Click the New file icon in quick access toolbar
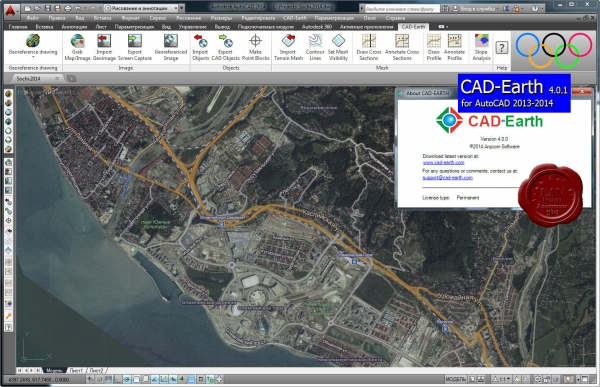Viewport: 600px width, 387px height. pyautogui.click(x=27, y=8)
